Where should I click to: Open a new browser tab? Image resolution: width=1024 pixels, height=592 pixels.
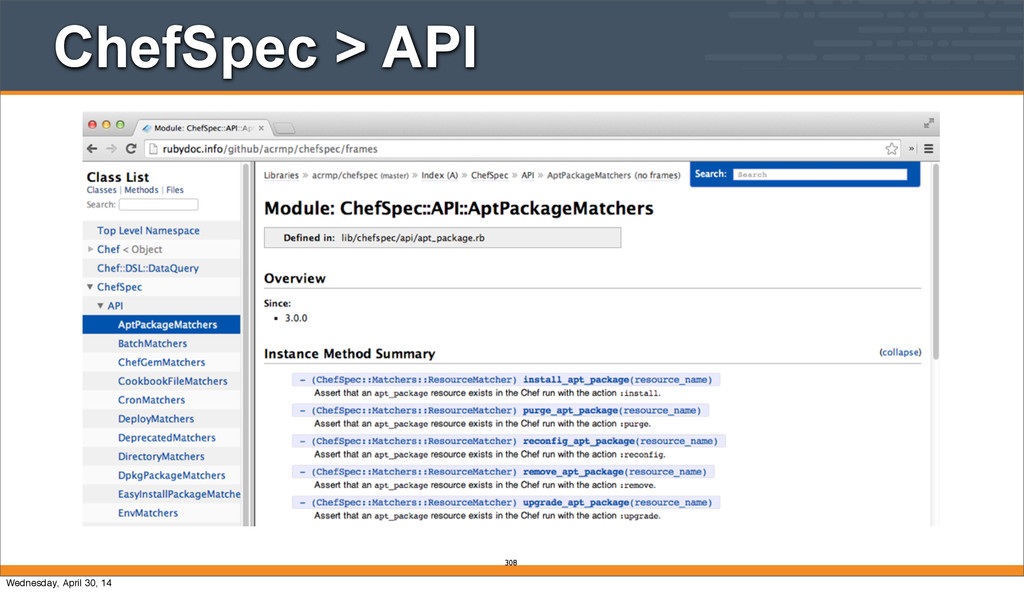pyautogui.click(x=285, y=128)
